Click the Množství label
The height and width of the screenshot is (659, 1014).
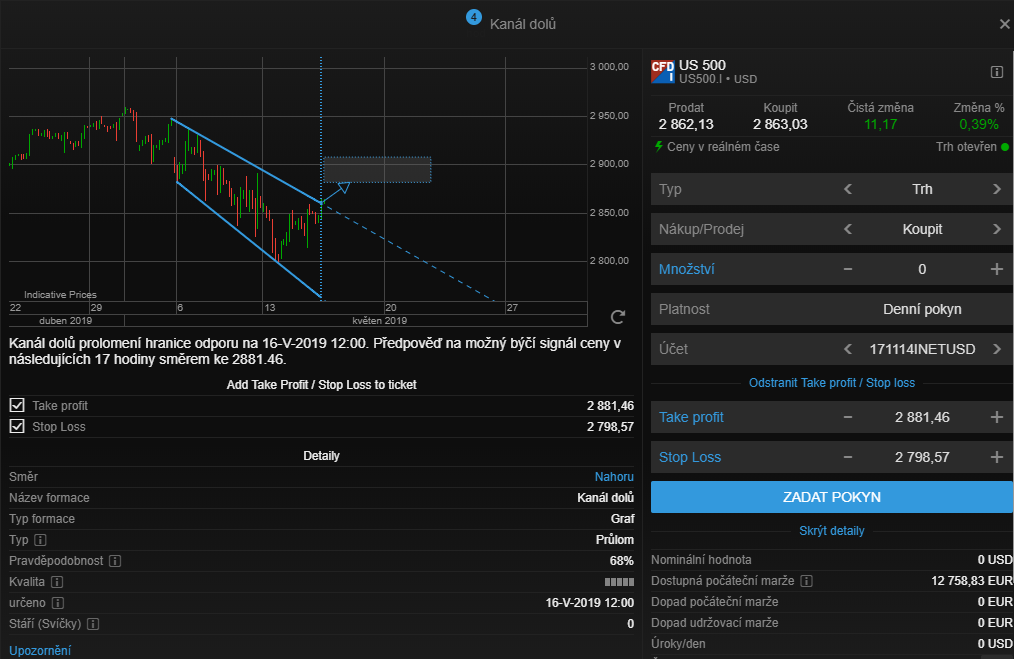(687, 269)
